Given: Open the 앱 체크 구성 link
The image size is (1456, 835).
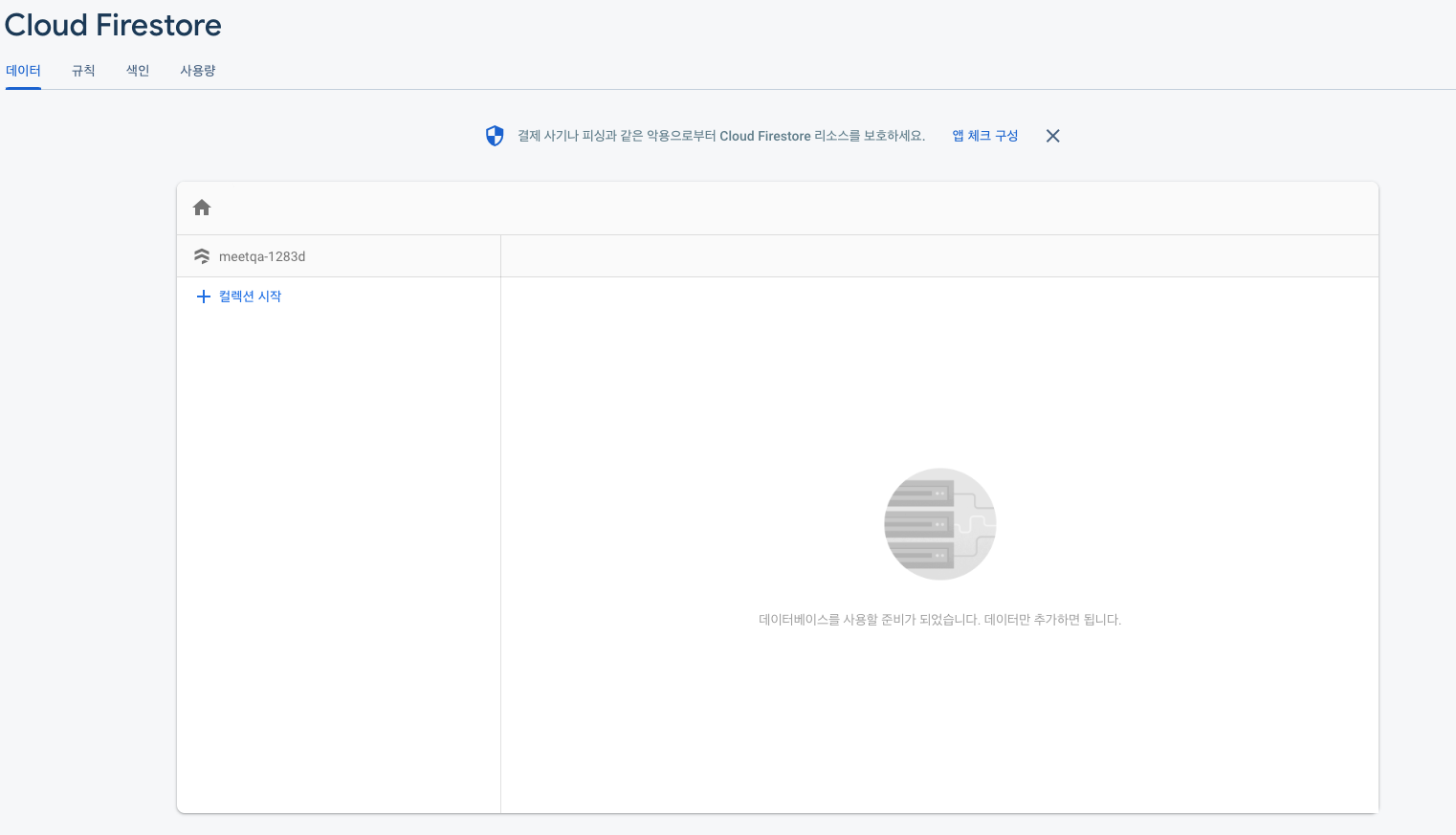Looking at the screenshot, I should point(985,136).
